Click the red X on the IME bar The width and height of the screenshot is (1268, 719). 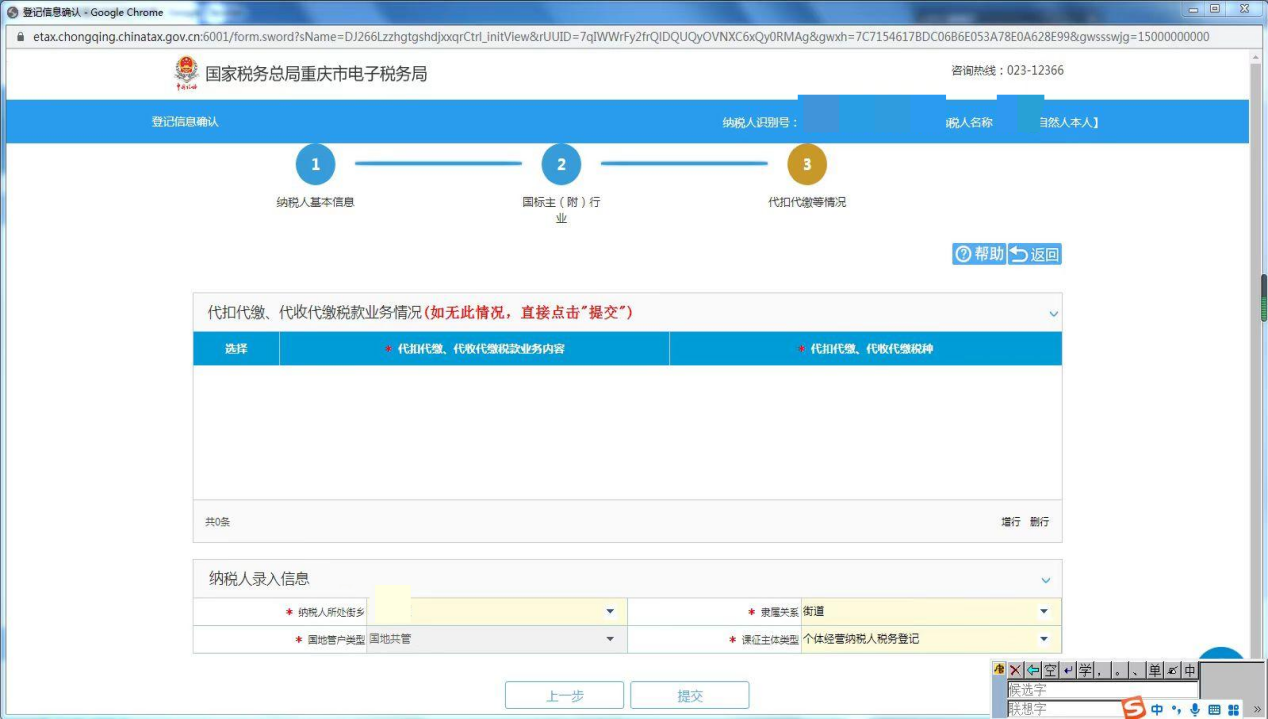[x=1015, y=670]
